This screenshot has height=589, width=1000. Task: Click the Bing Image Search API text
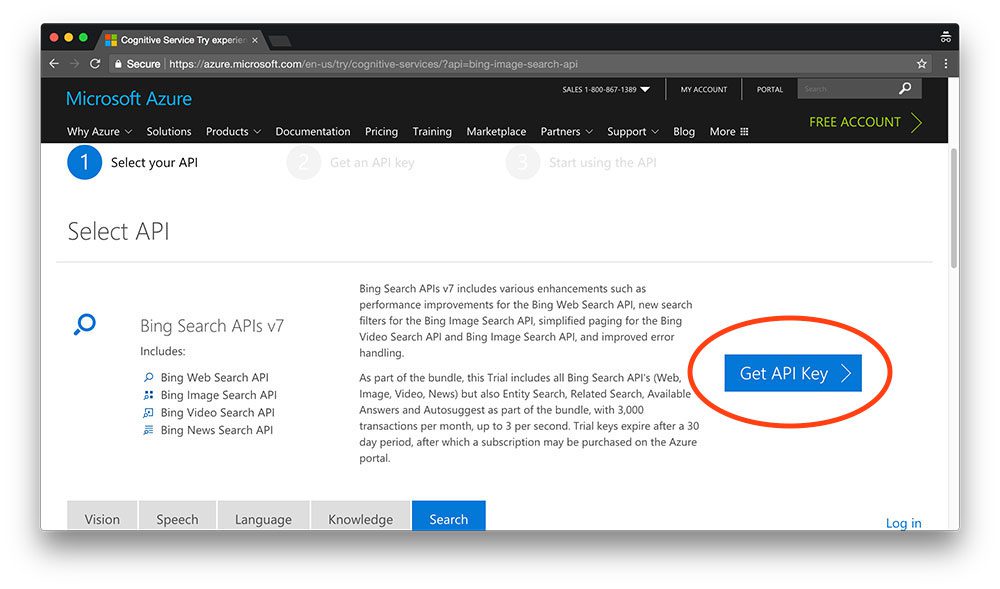[219, 395]
